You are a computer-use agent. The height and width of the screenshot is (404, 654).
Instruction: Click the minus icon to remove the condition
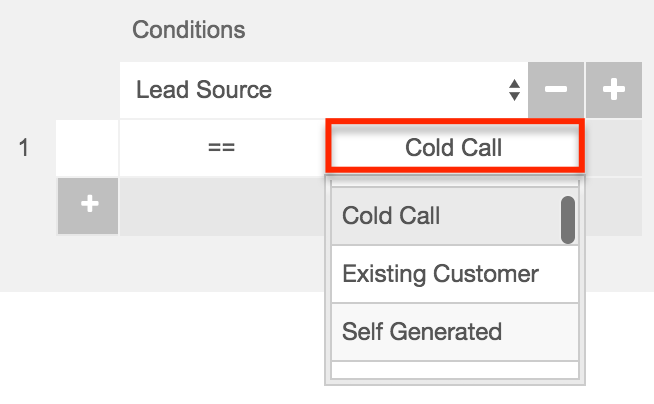click(x=555, y=90)
